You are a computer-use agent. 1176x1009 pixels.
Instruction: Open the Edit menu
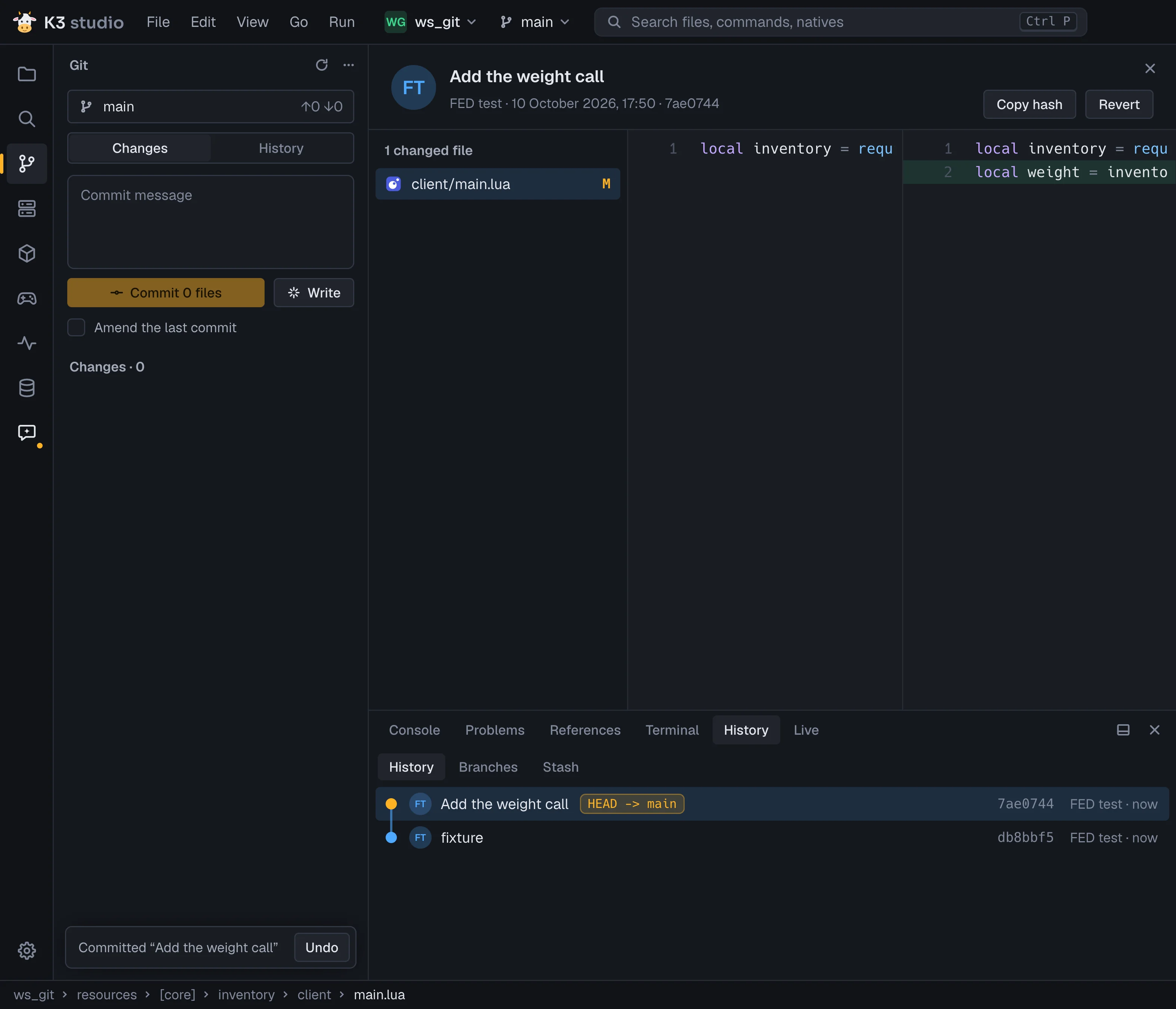click(203, 22)
